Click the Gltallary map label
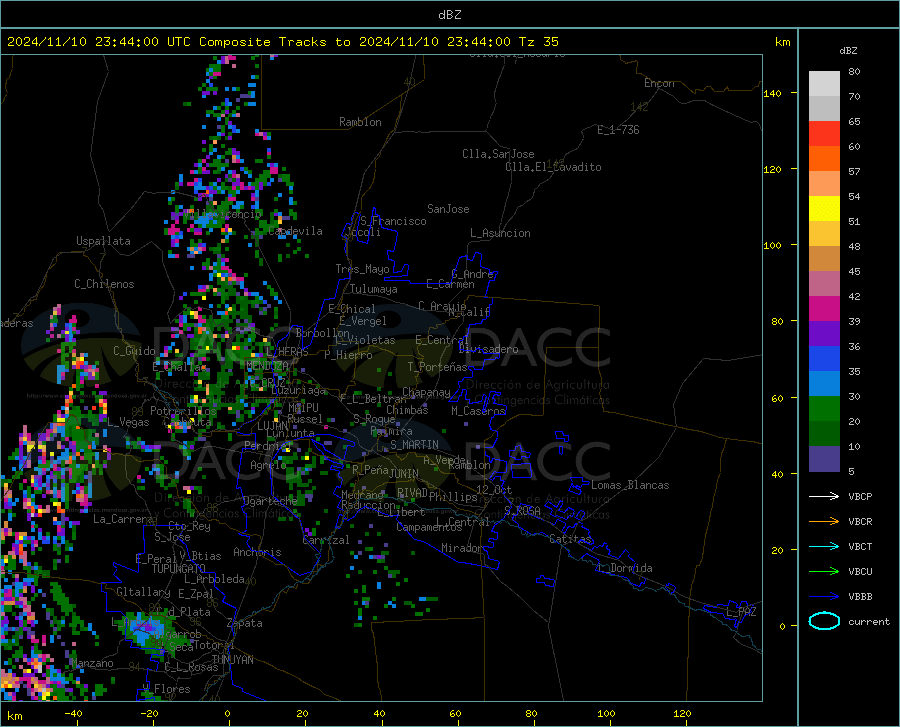Screen dimensions: 900x727 pyautogui.click(x=143, y=592)
